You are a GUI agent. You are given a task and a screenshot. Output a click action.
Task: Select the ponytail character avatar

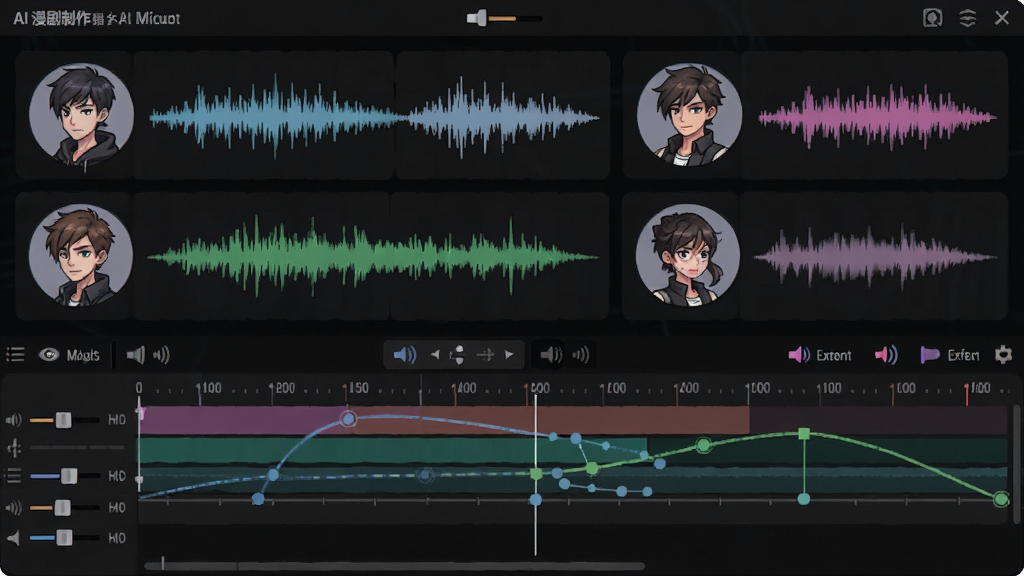tap(688, 255)
